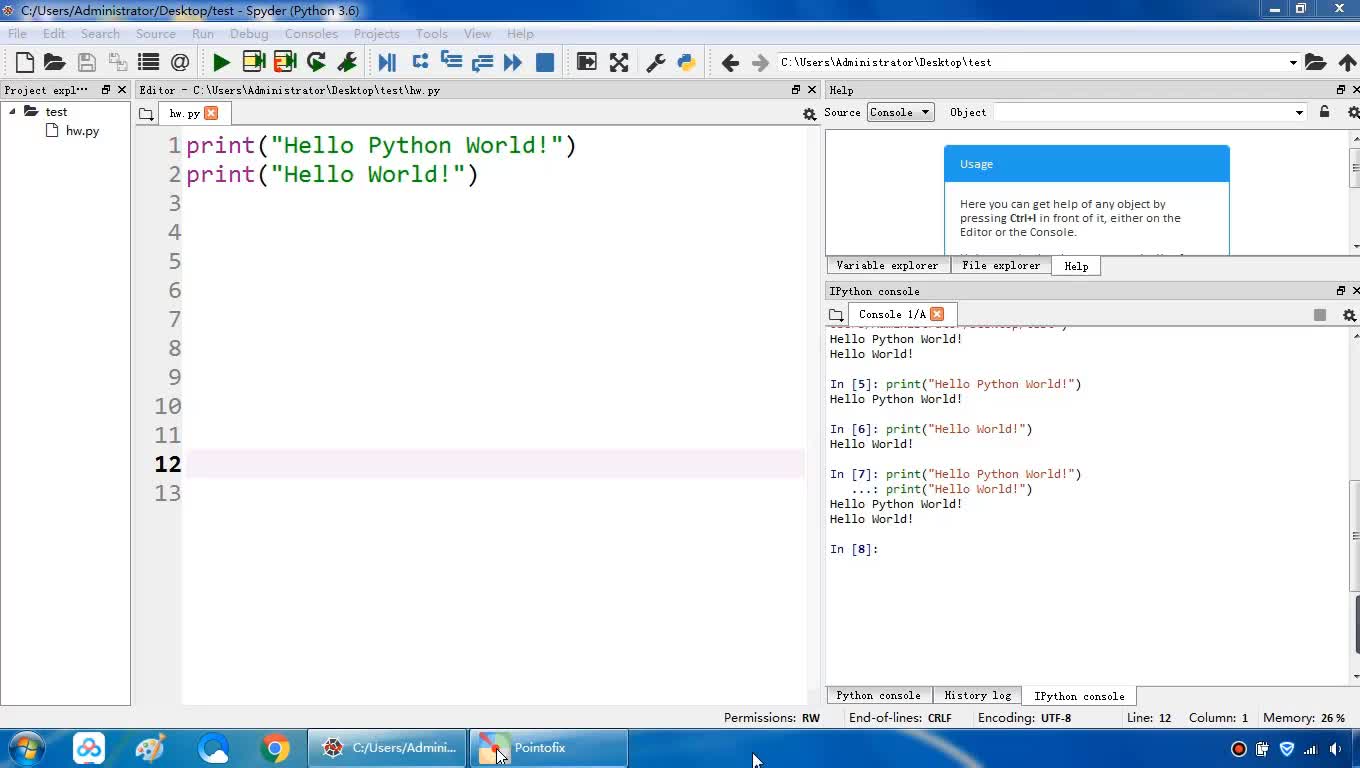Open Chrome from the Windows taskbar
The height and width of the screenshot is (768, 1360).
pos(275,748)
